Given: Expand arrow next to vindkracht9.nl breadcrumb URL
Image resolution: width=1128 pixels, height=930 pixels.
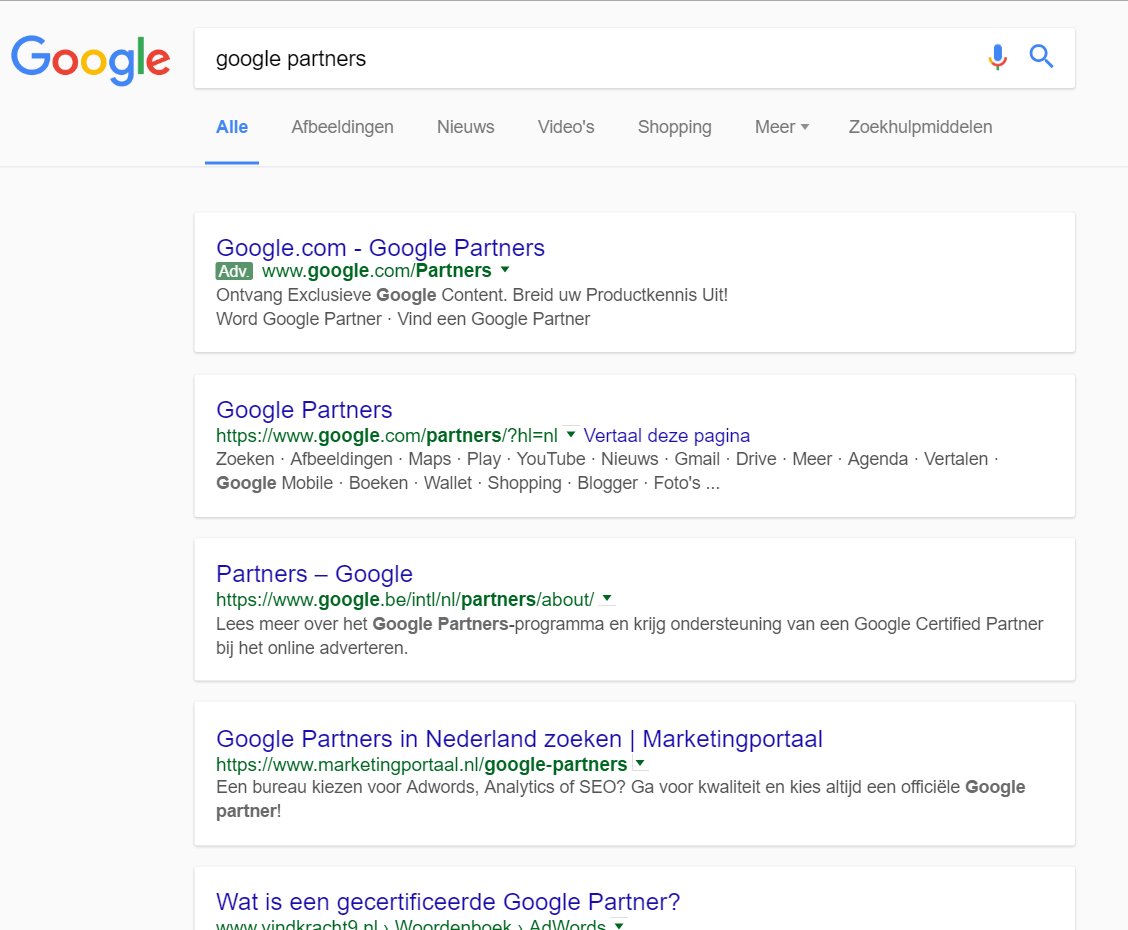Looking at the screenshot, I should point(619,925).
